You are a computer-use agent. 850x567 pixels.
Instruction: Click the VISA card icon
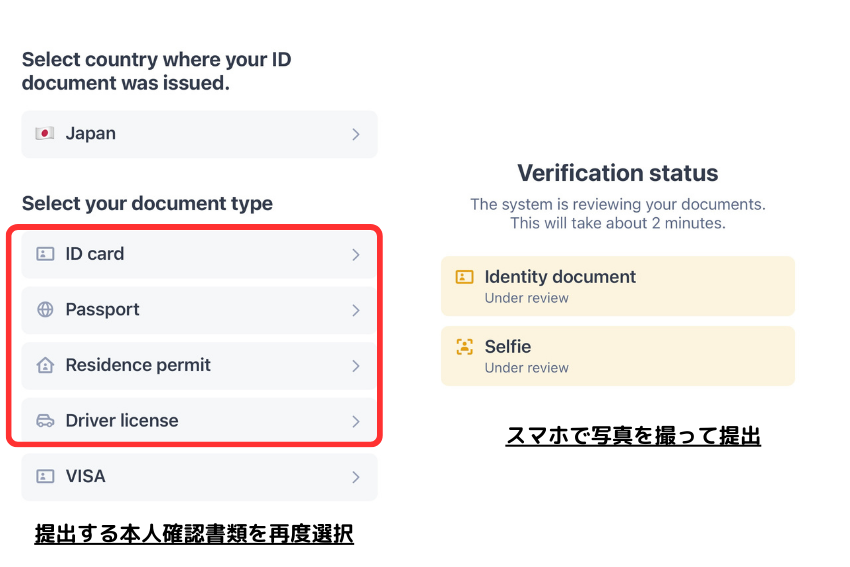pos(44,476)
